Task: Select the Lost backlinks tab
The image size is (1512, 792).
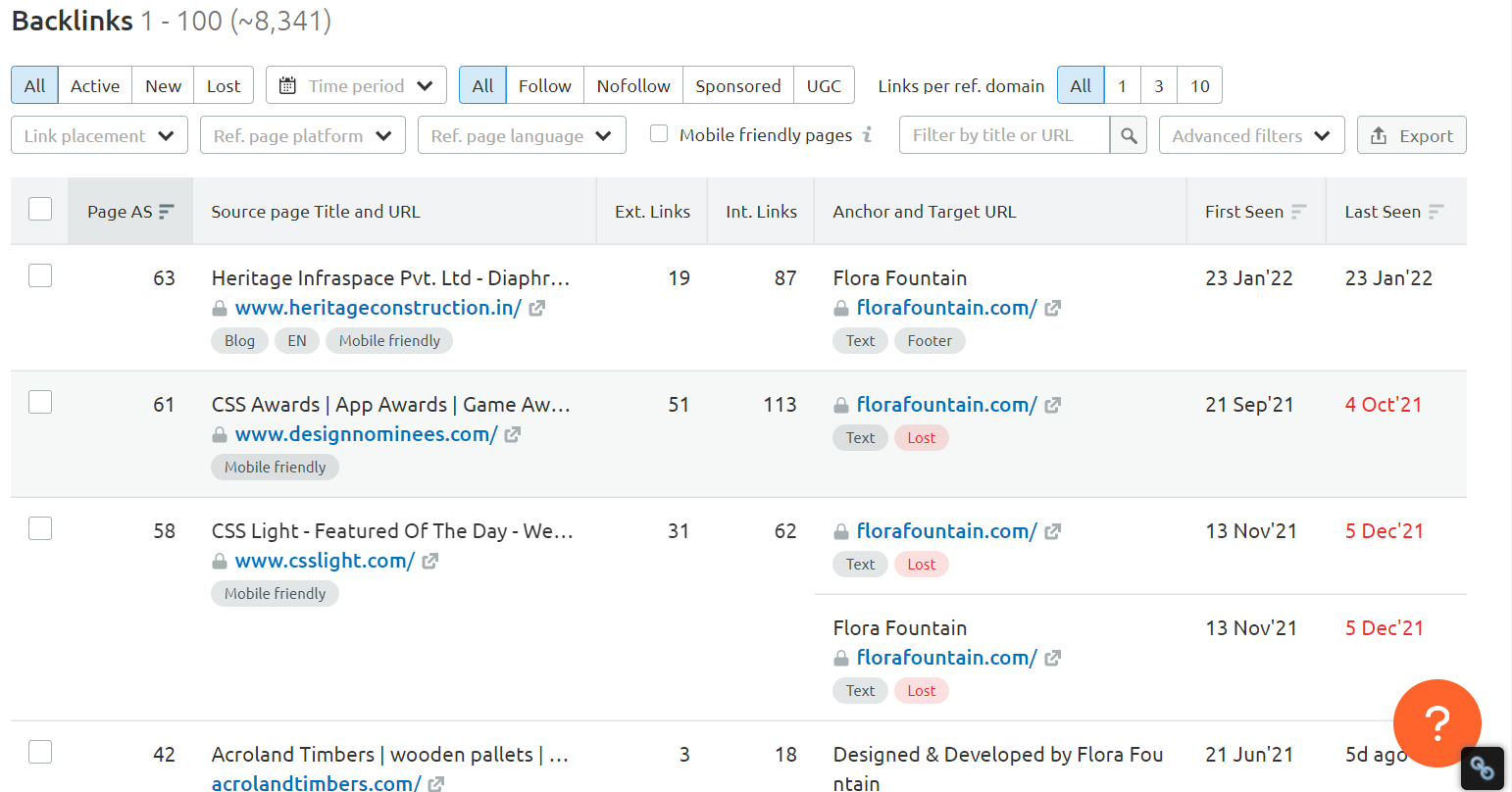Action: [224, 85]
